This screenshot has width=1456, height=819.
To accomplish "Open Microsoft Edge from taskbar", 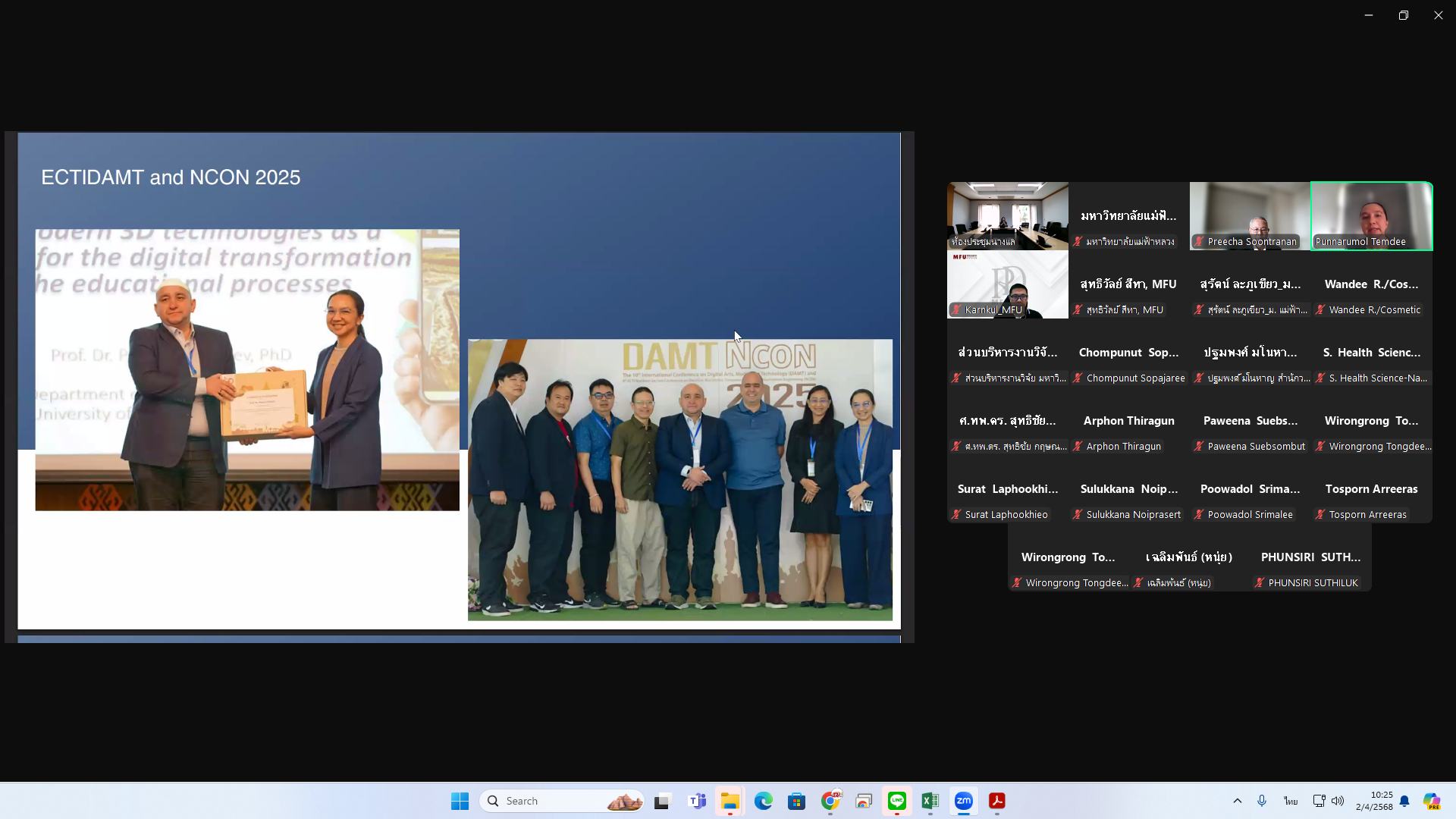I will pyautogui.click(x=764, y=801).
